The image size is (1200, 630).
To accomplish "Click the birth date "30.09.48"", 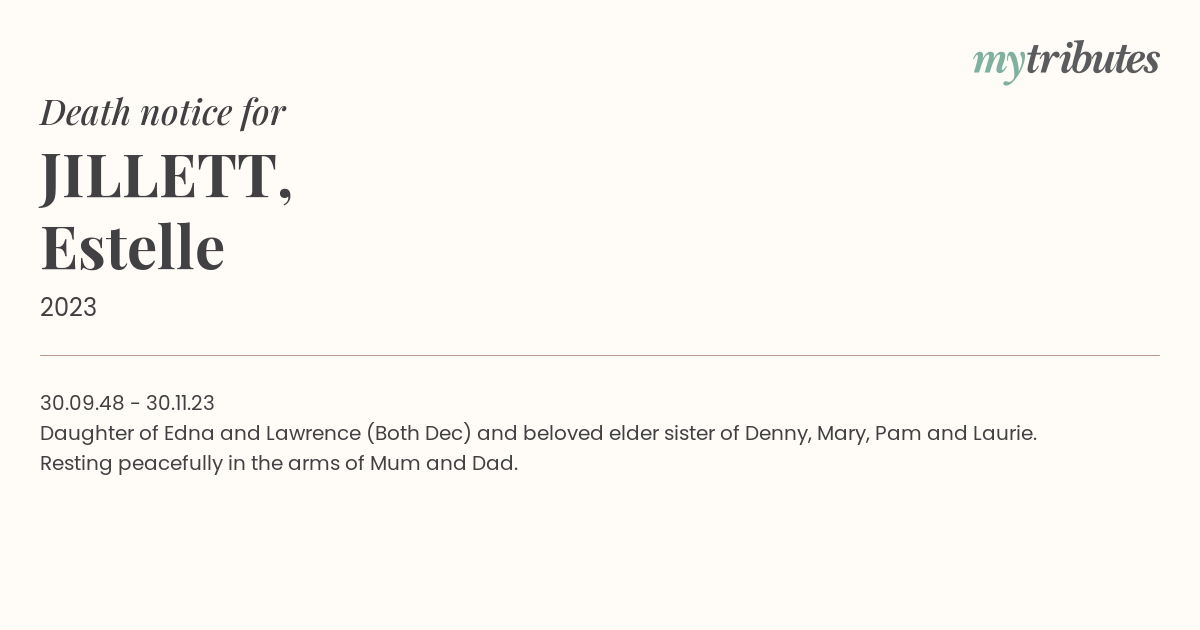I will [x=82, y=403].
